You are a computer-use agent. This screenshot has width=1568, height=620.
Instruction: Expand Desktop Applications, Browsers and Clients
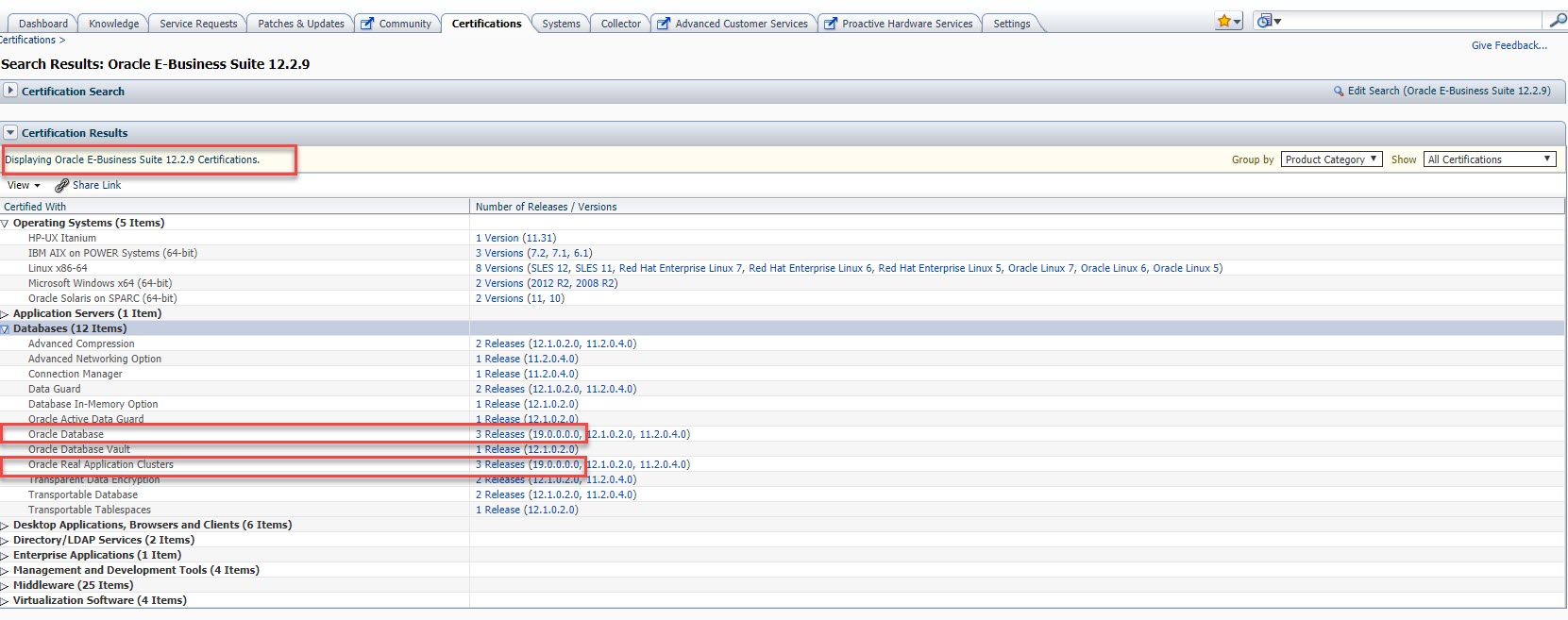[5, 526]
